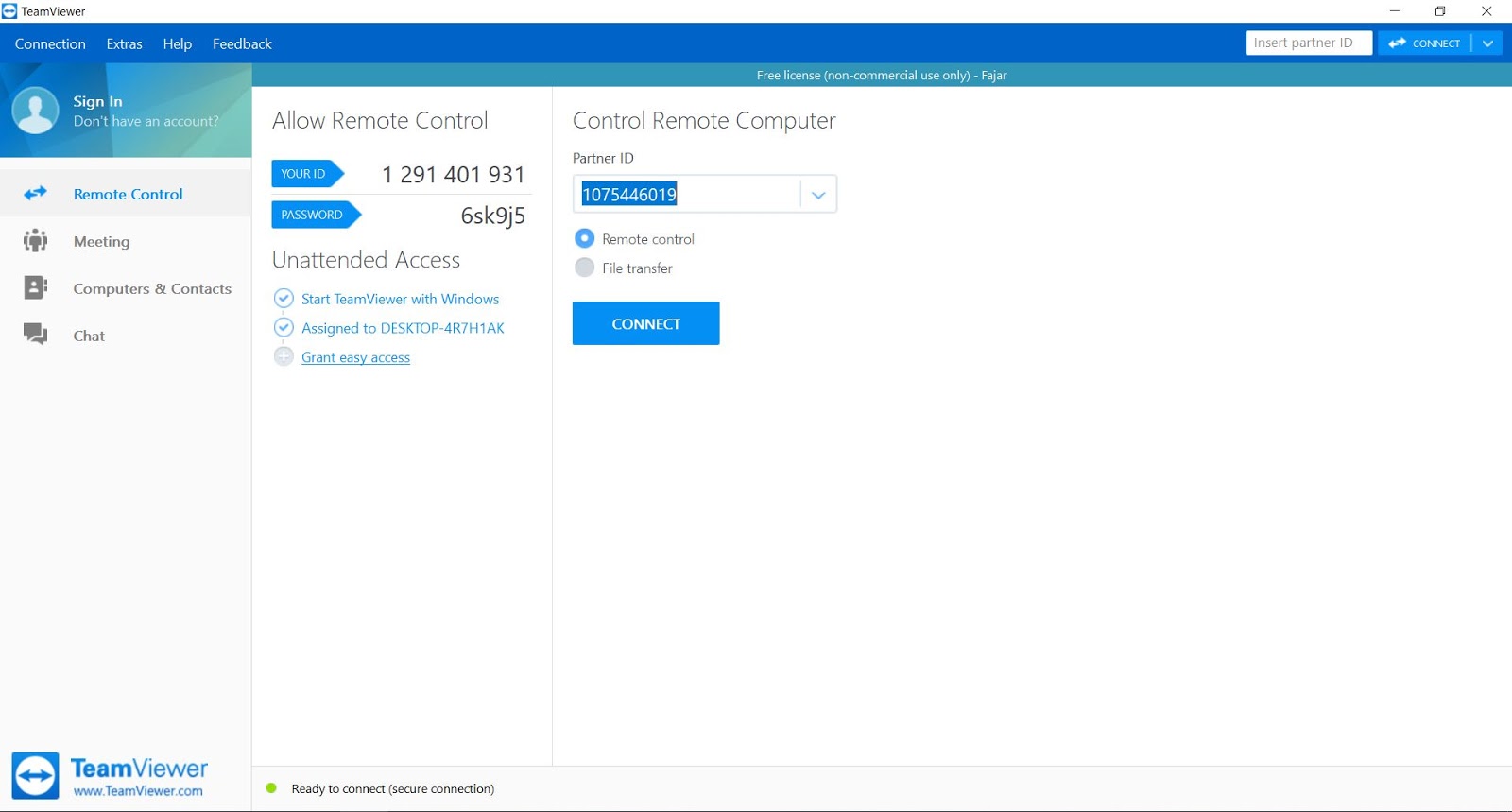Click the TeamViewer title bar app icon

[x=9, y=11]
